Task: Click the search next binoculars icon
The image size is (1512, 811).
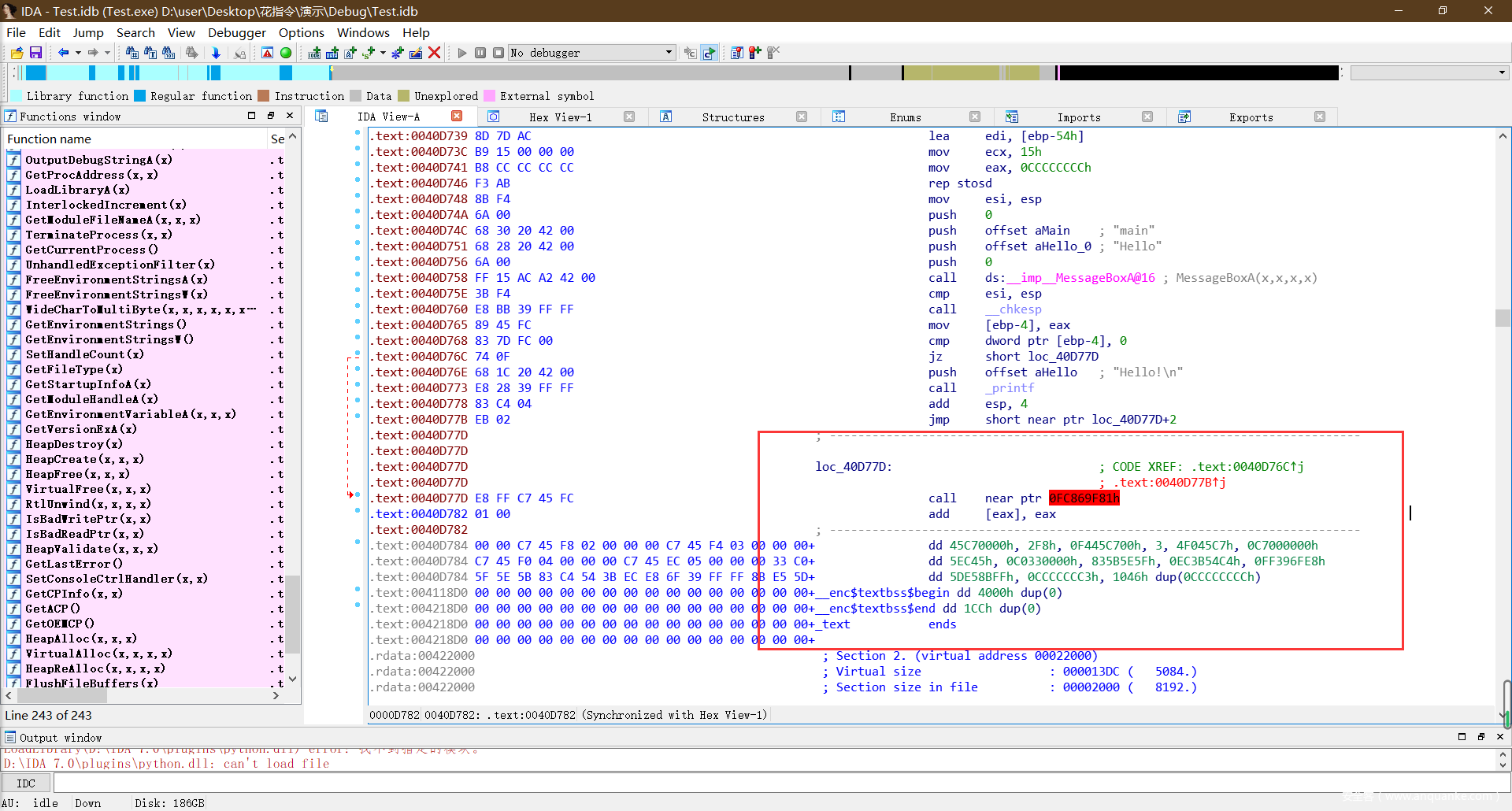Action: [x=191, y=53]
